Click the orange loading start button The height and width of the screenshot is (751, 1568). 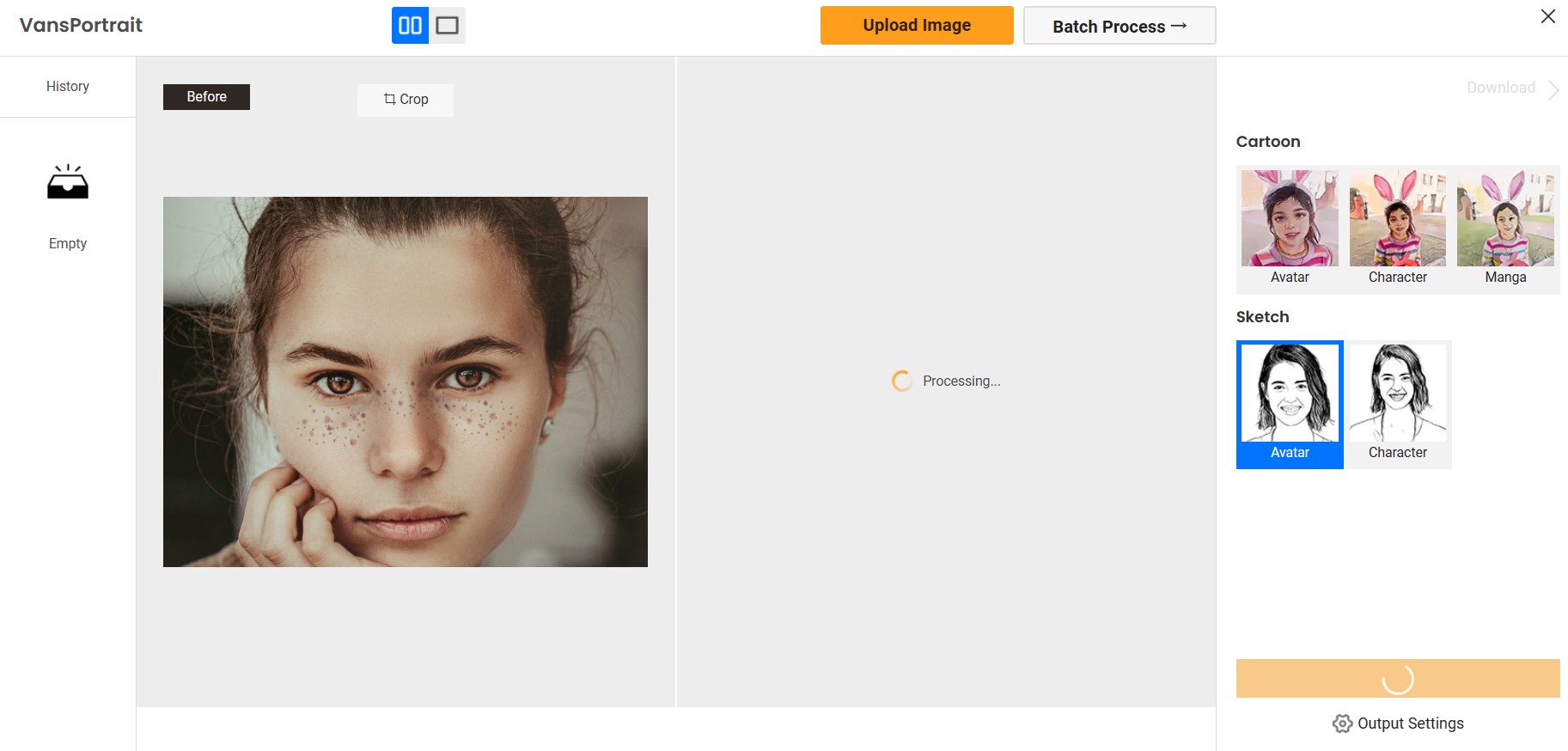coord(1398,679)
